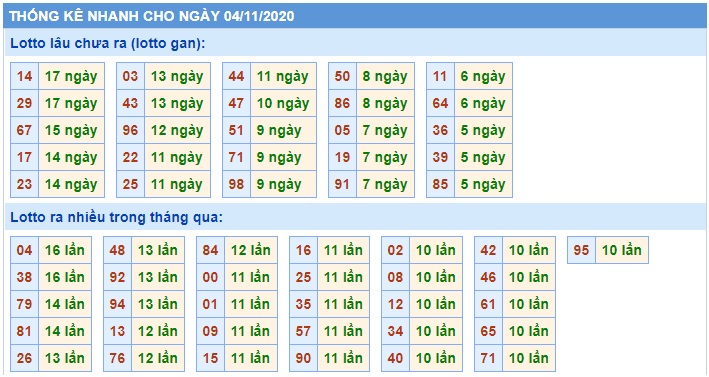Select lotto gan number cell 91
Screen dimensions: 709x377
[x=342, y=184]
